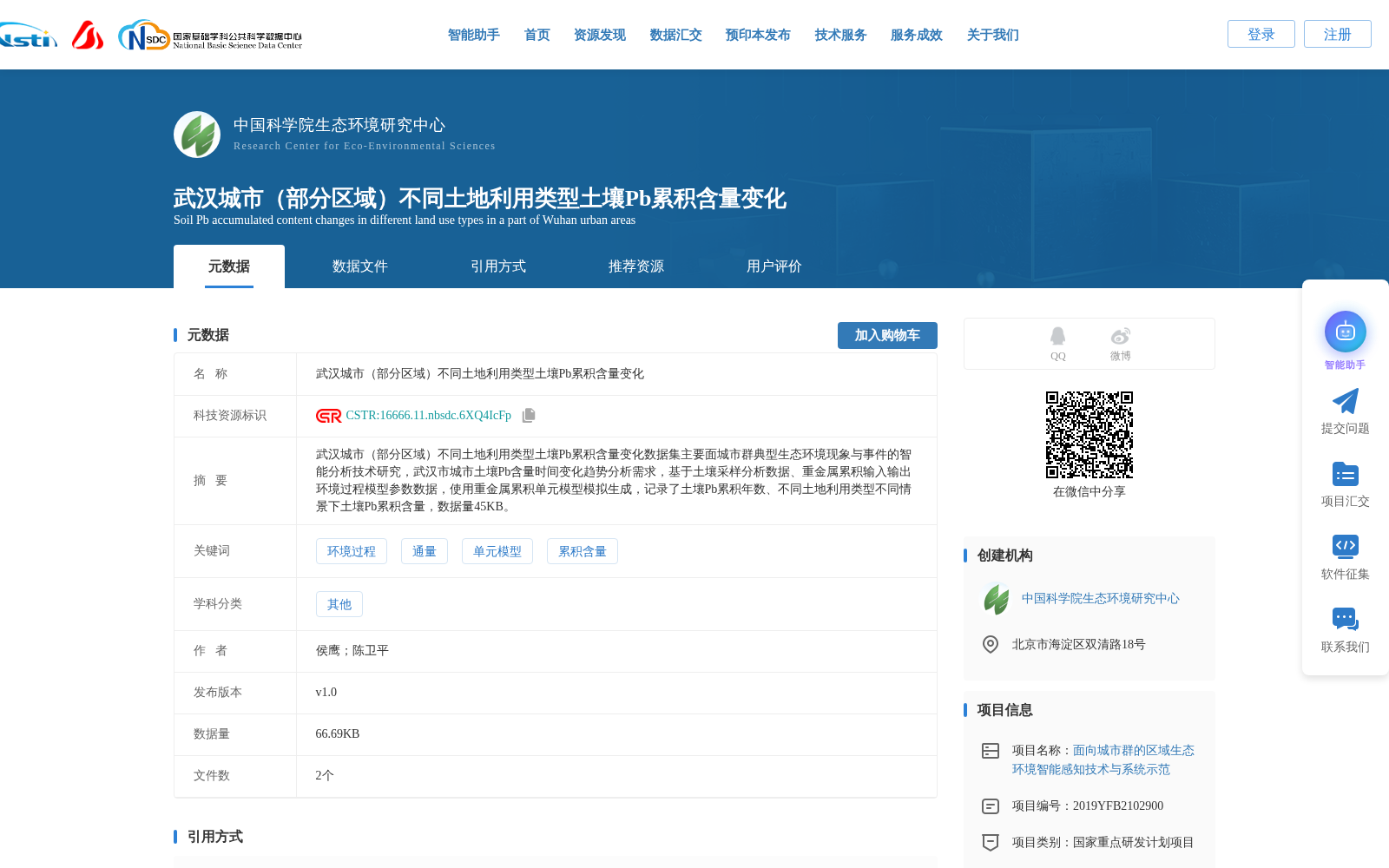Click the project category badge icon
Viewport: 1389px width, 868px height.
click(x=991, y=842)
